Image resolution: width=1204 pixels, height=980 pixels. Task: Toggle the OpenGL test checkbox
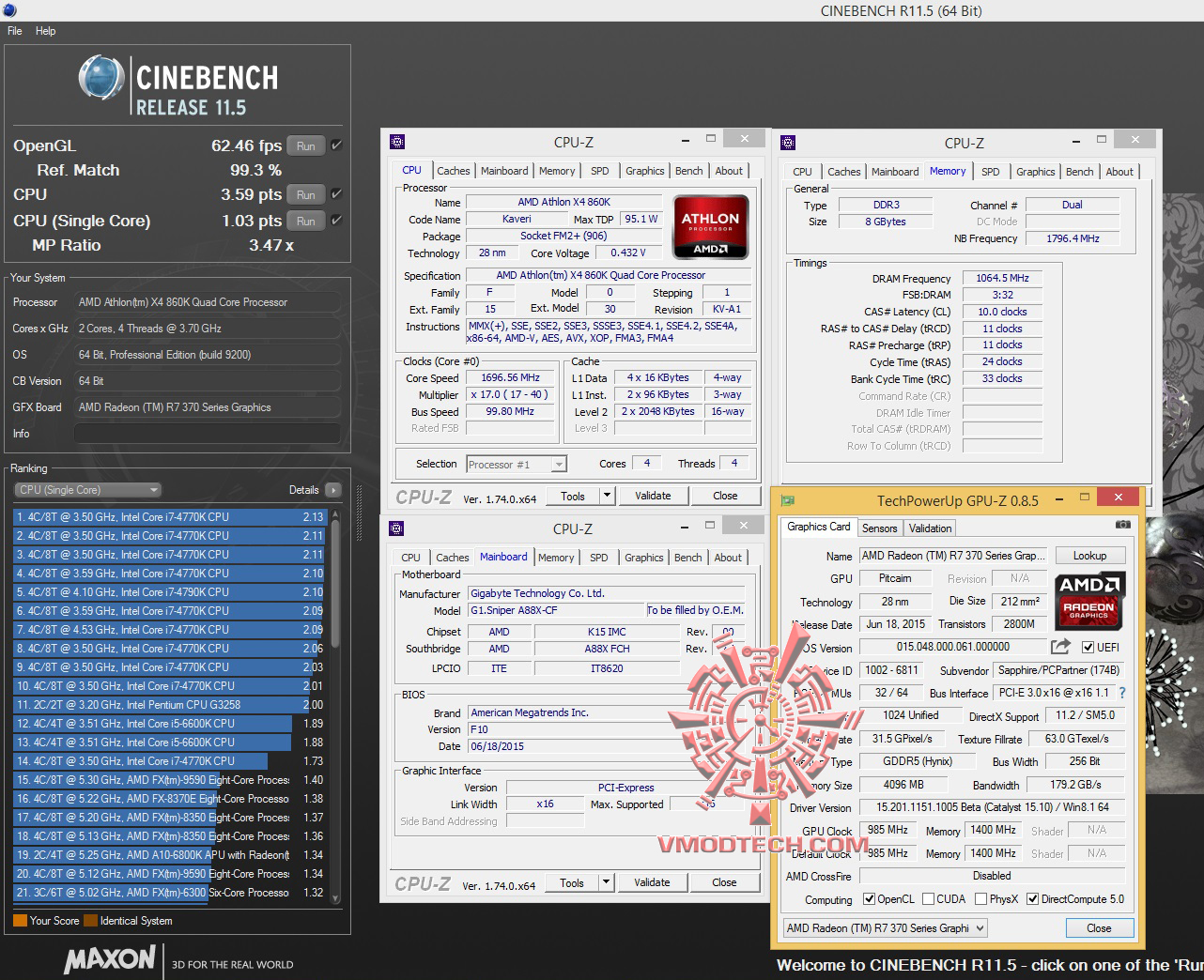tap(337, 145)
